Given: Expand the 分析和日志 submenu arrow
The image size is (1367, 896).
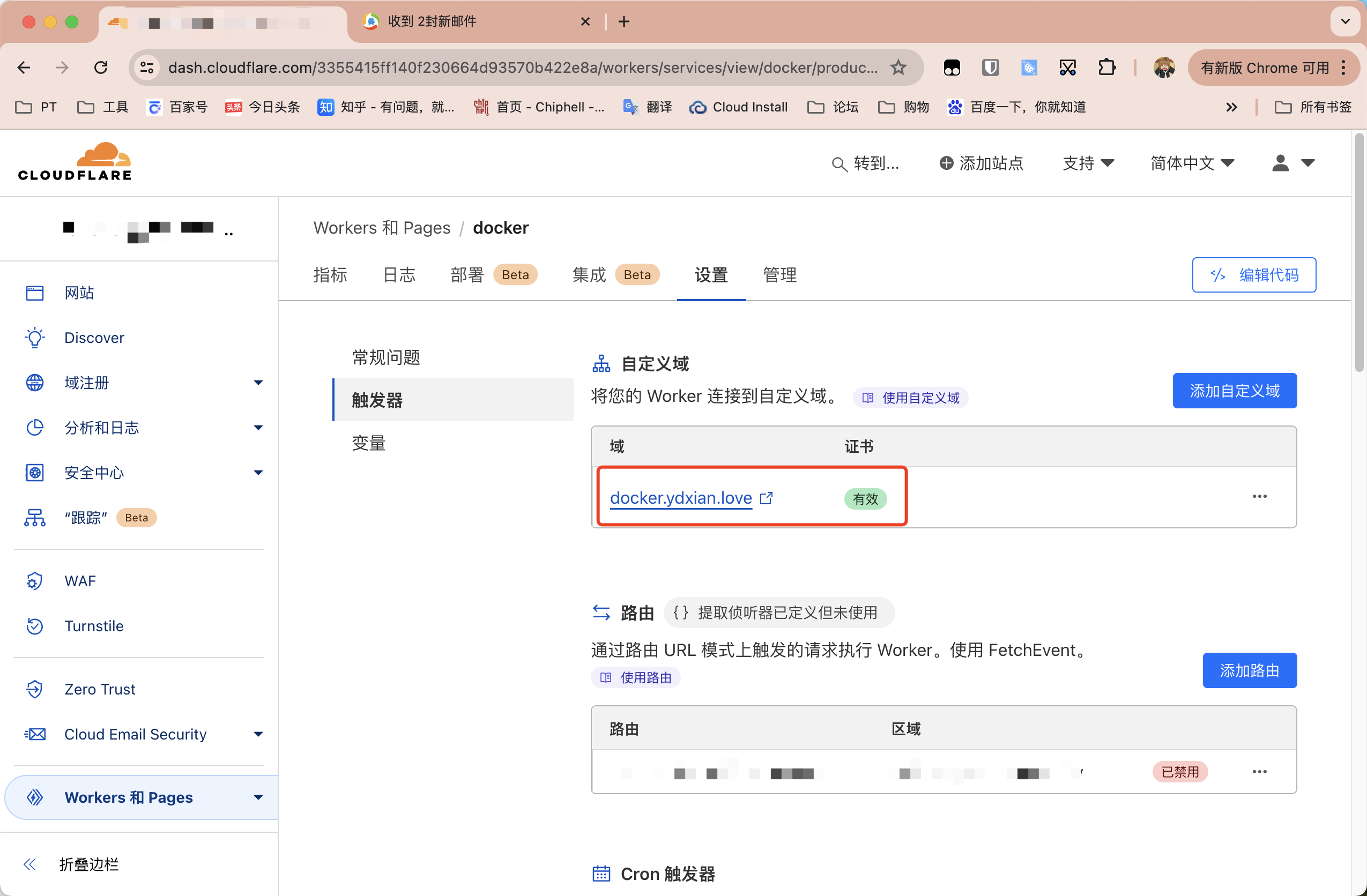Looking at the screenshot, I should tap(258, 428).
